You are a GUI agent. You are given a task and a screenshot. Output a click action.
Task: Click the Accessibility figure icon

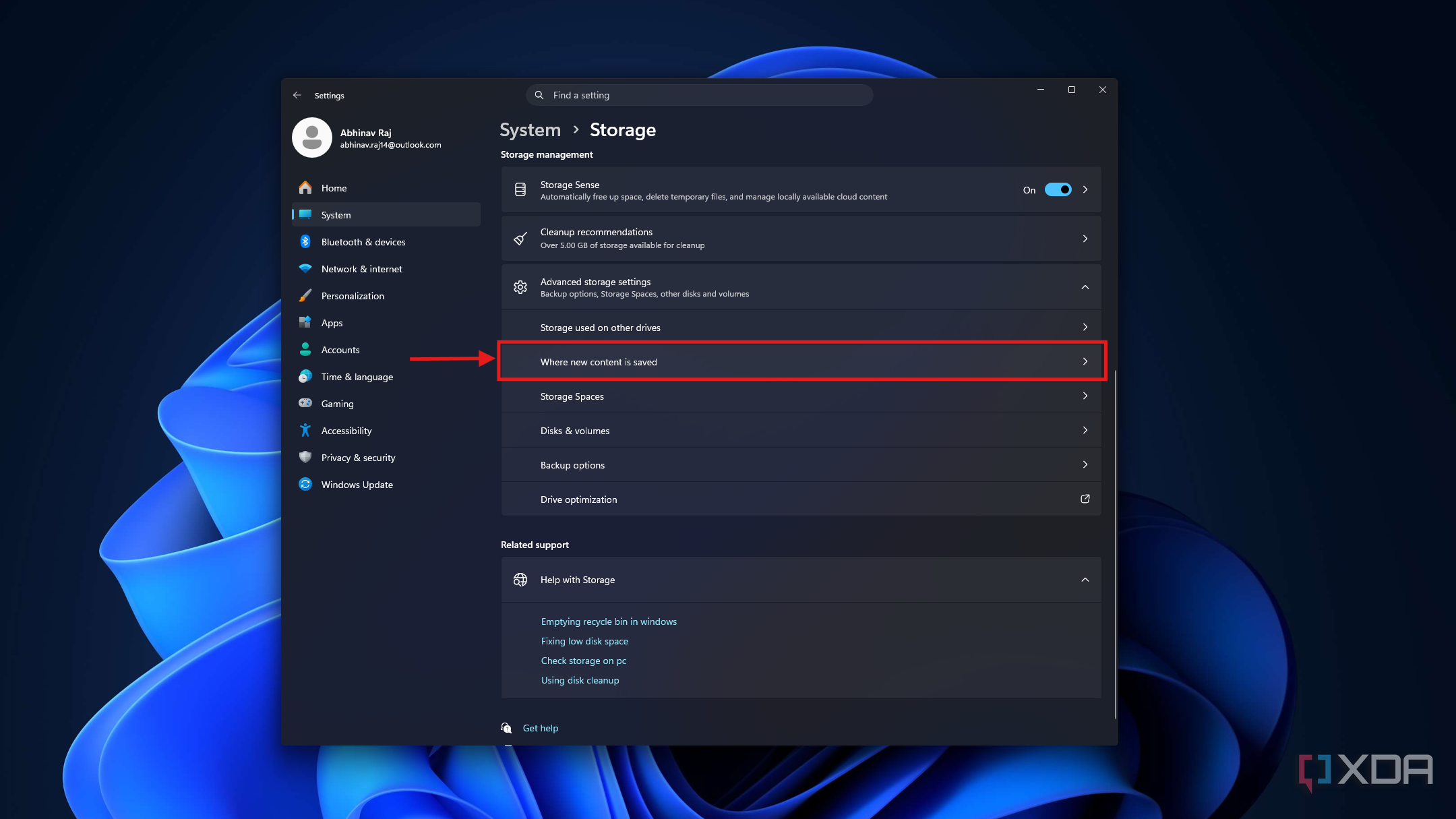point(305,430)
